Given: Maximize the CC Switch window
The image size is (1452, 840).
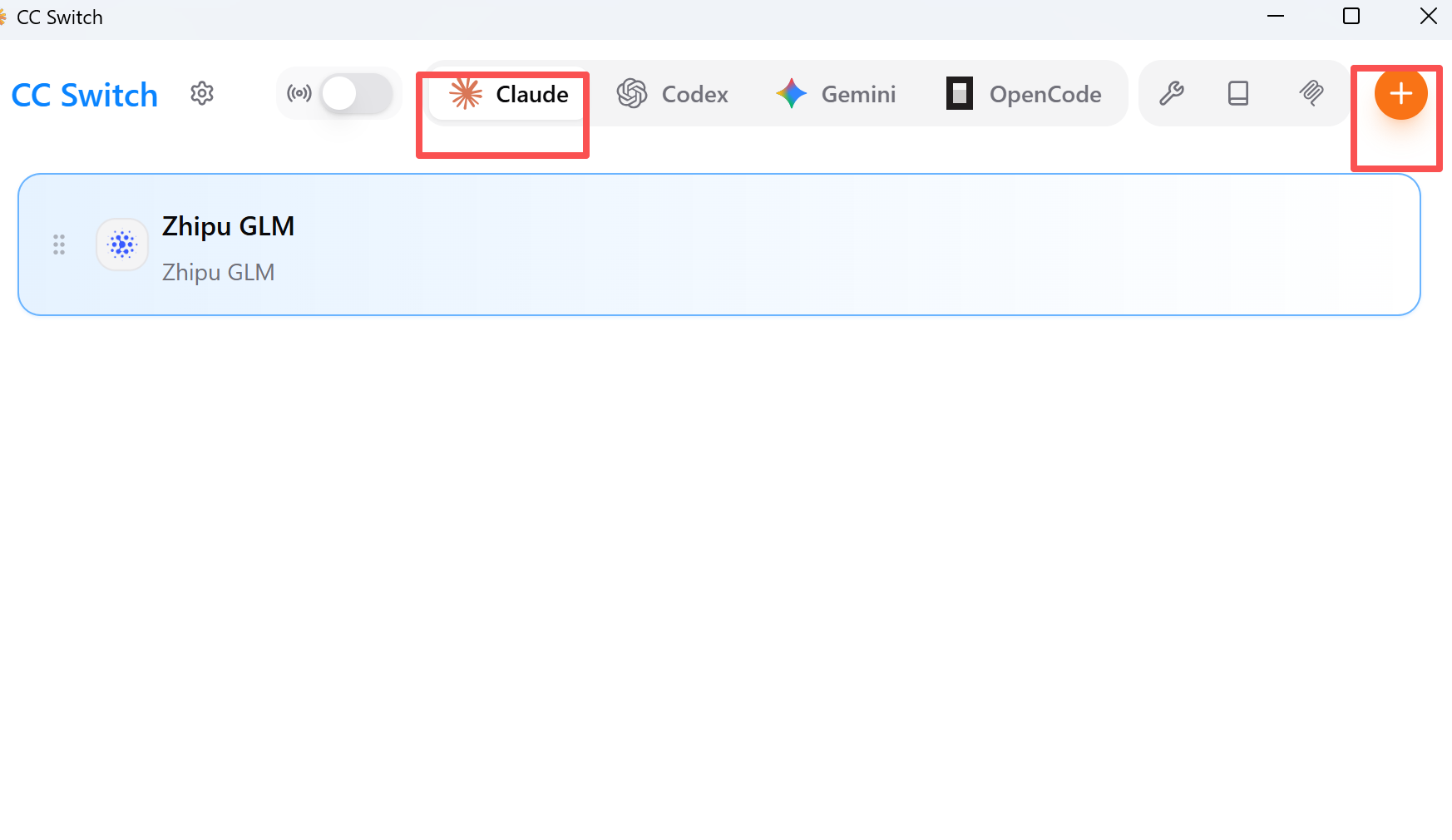Looking at the screenshot, I should 1351,17.
